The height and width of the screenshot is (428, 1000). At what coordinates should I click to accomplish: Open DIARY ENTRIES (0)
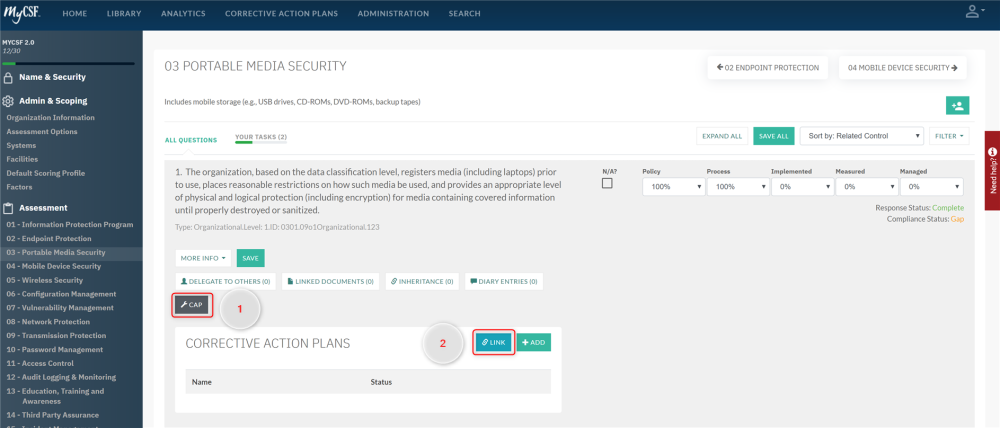click(x=504, y=281)
